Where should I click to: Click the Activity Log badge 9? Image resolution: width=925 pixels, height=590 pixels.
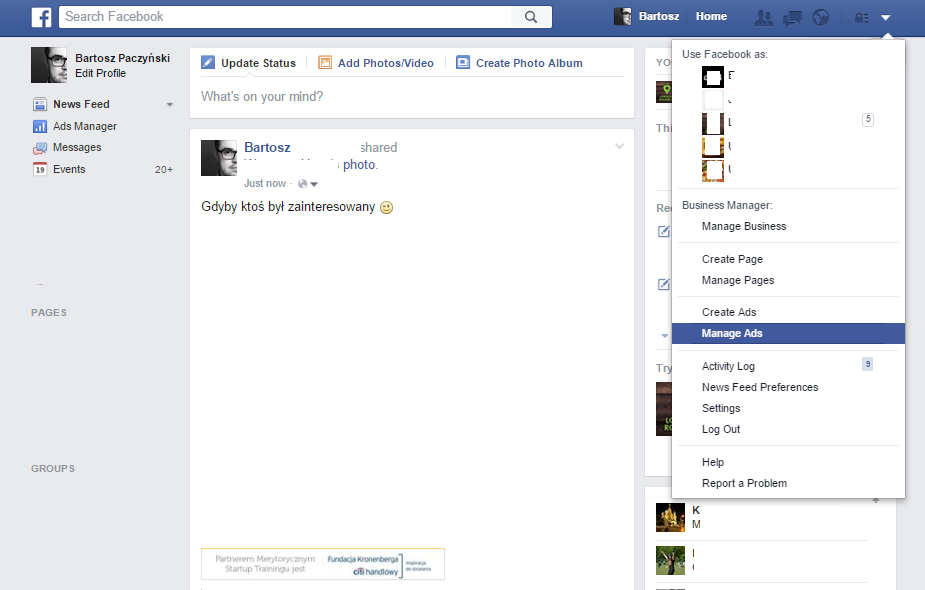(867, 364)
